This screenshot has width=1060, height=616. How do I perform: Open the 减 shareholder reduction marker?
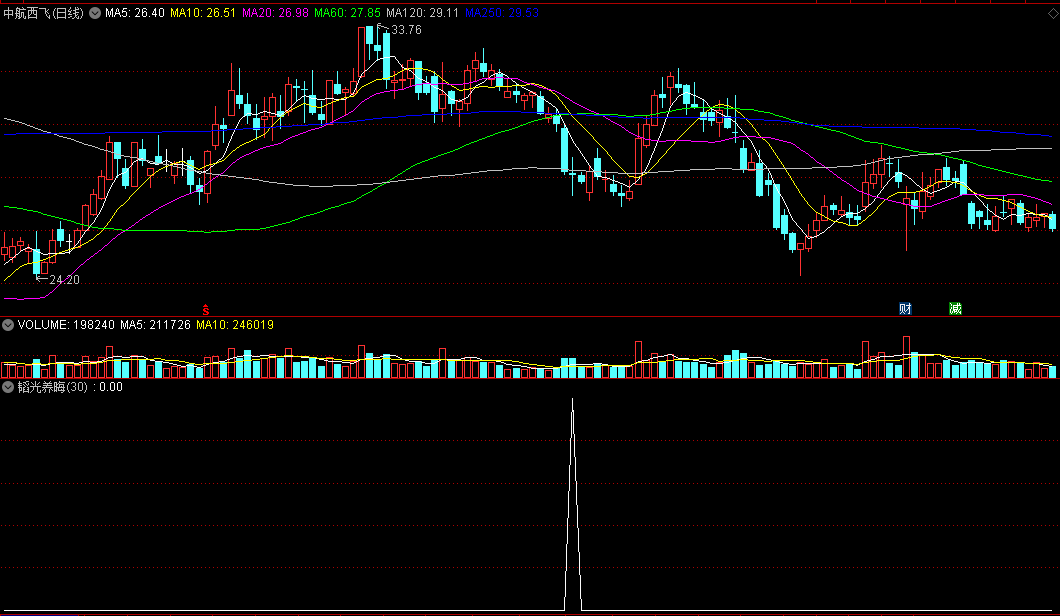[955, 309]
